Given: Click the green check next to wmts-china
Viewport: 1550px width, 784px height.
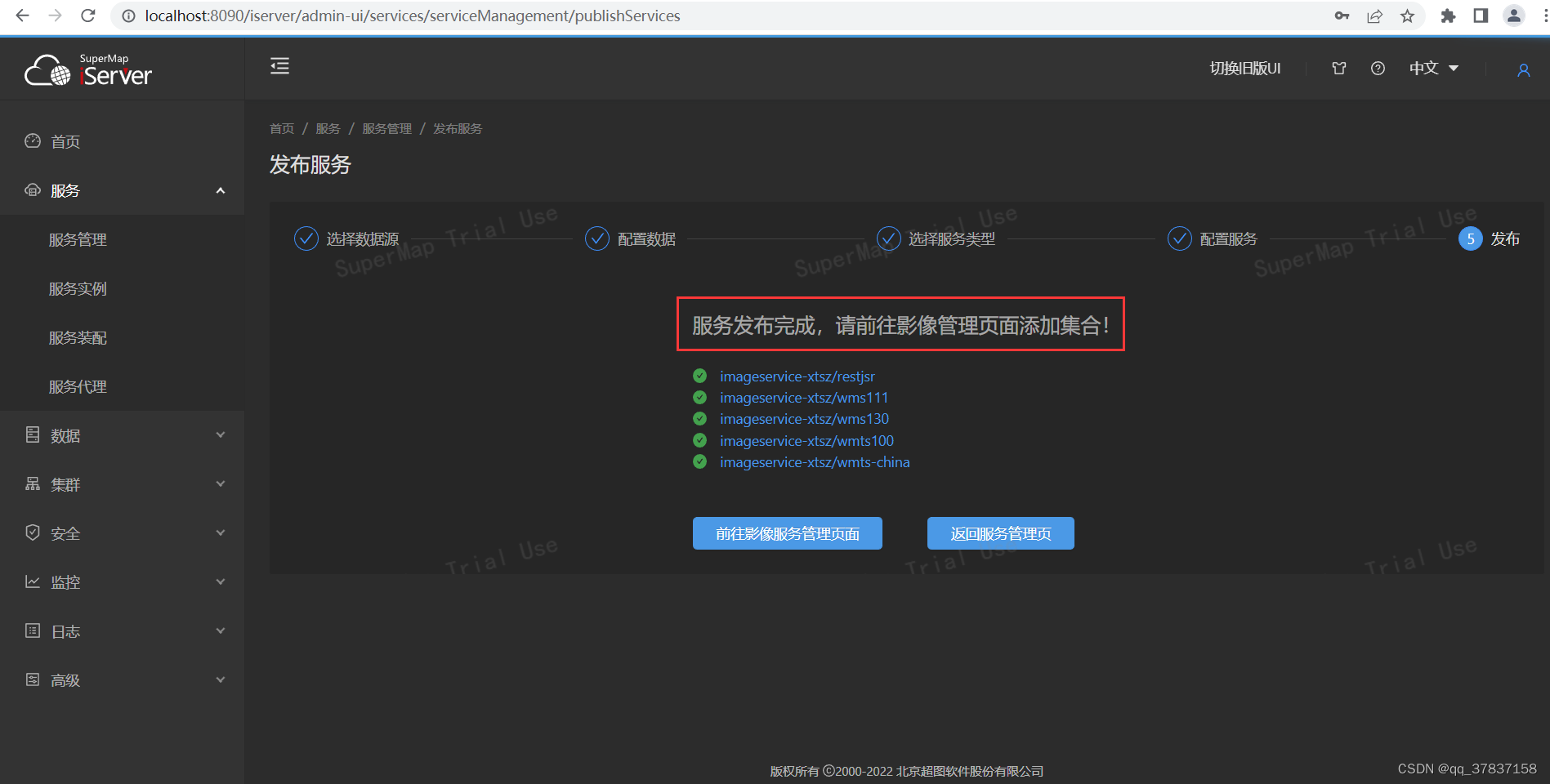Looking at the screenshot, I should 699,461.
